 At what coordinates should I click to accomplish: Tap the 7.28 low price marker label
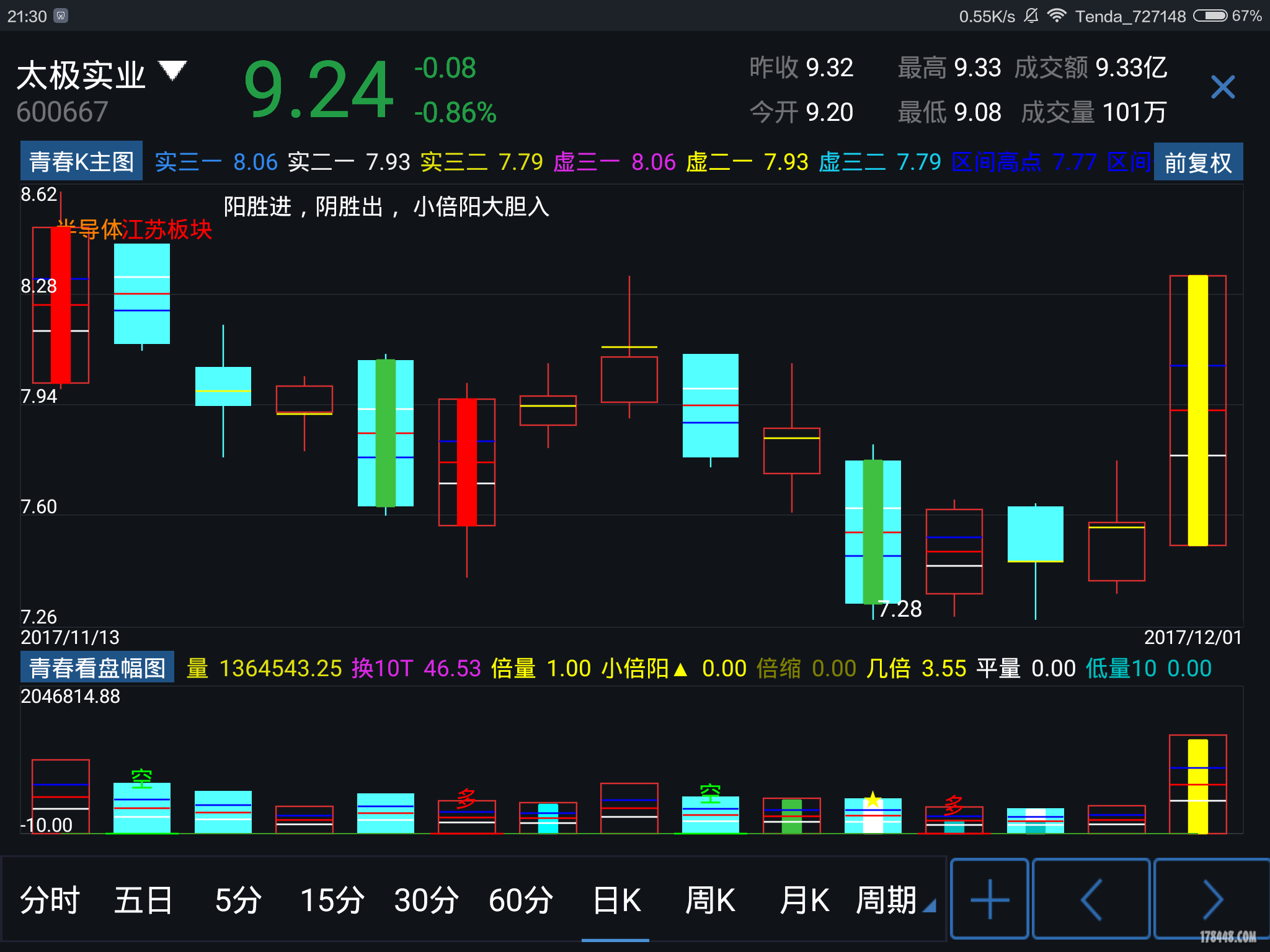[x=900, y=609]
